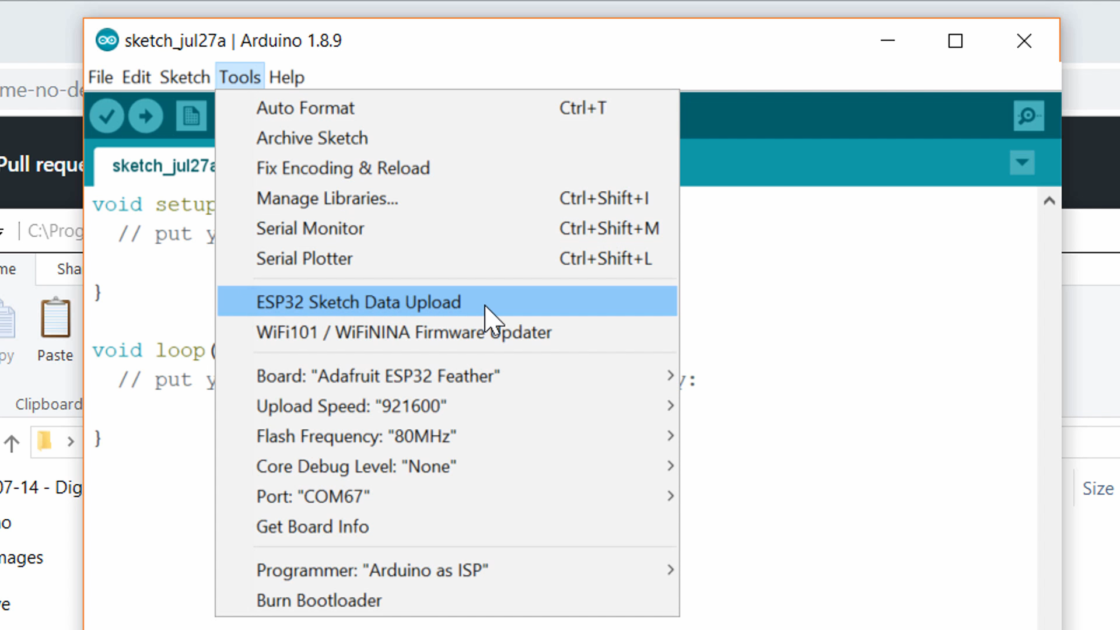Select Burn Bootloader option

point(319,600)
